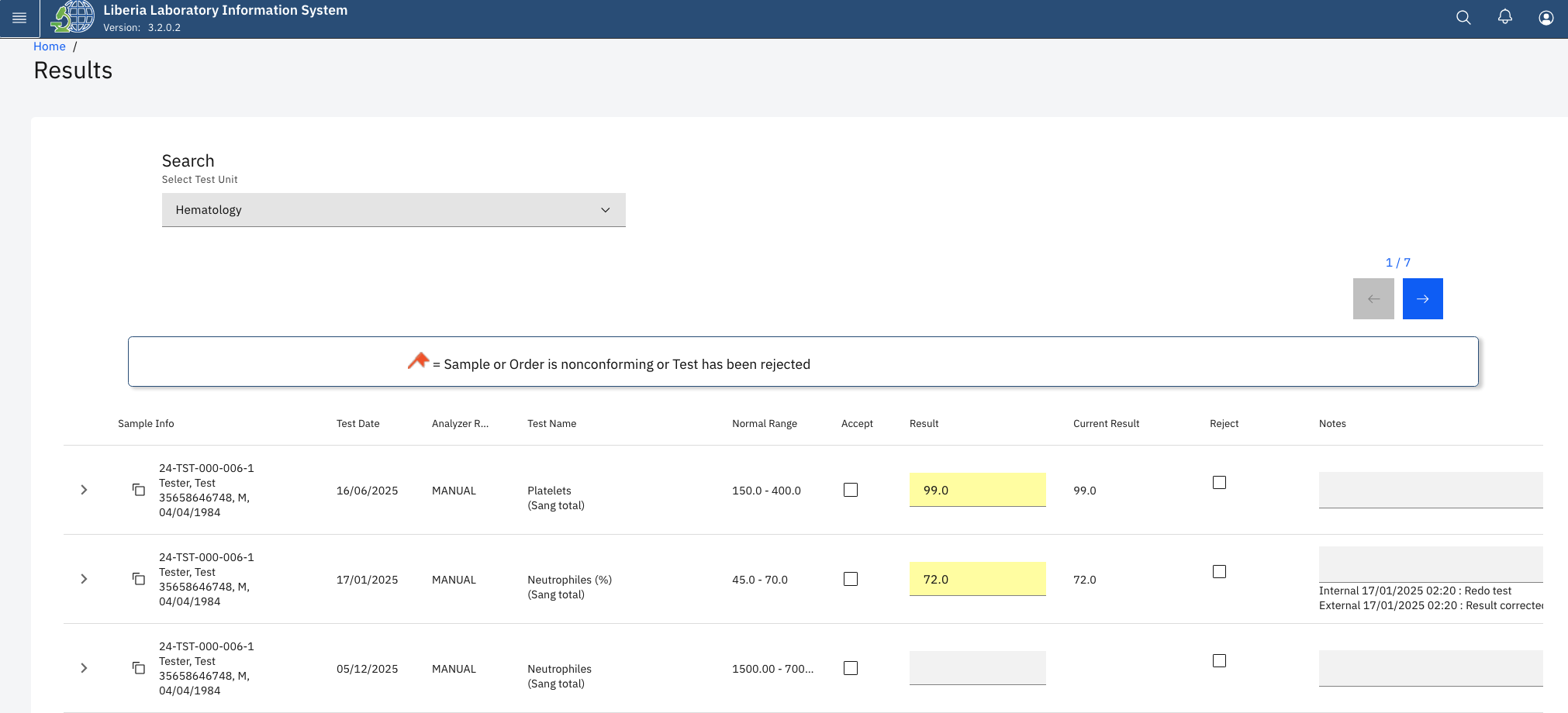The image size is (1568, 713).
Task: Go to next results page
Action: tap(1422, 298)
